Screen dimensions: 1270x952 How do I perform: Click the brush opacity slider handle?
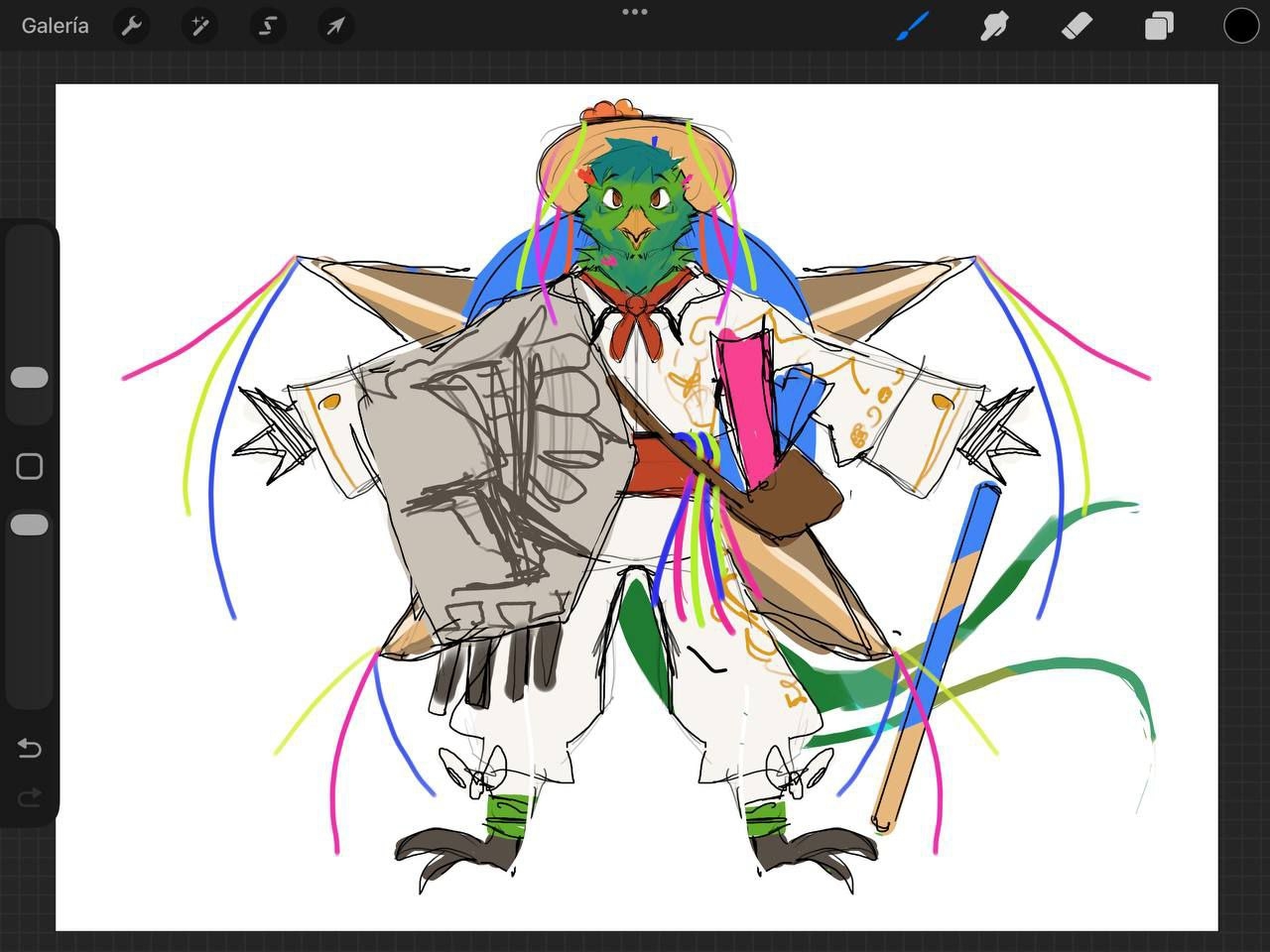coord(29,525)
